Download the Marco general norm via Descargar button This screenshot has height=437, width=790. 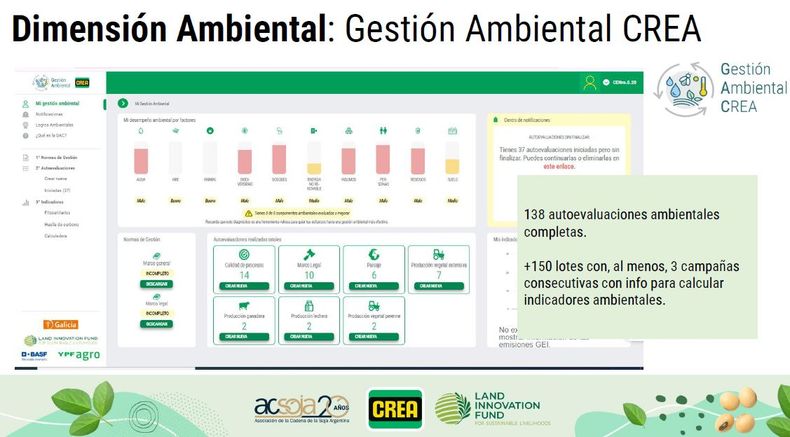[156, 284]
